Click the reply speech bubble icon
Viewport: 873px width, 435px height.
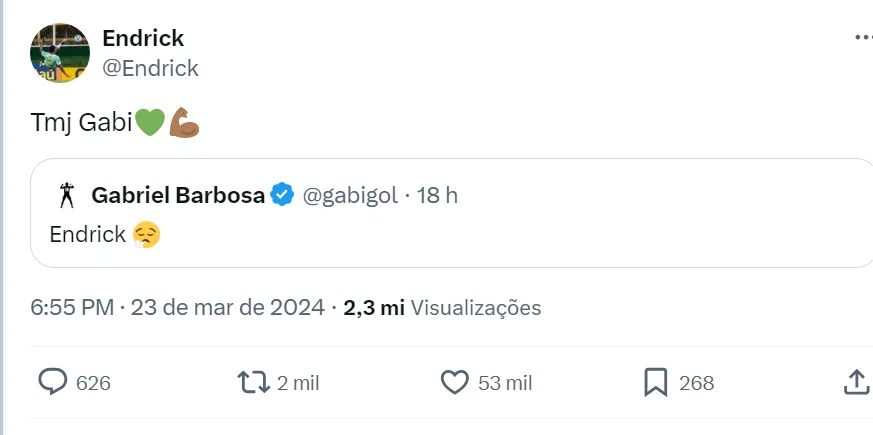(x=52, y=382)
